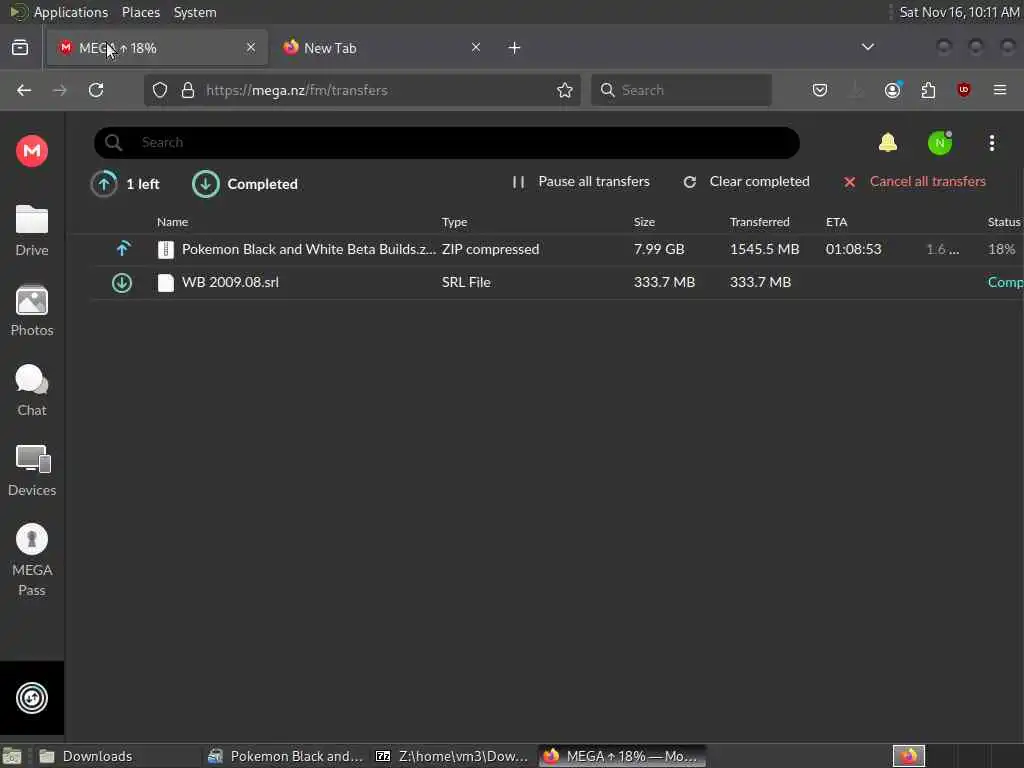Viewport: 1024px width, 768px height.
Task: Click the ETA column header
Action: (836, 222)
